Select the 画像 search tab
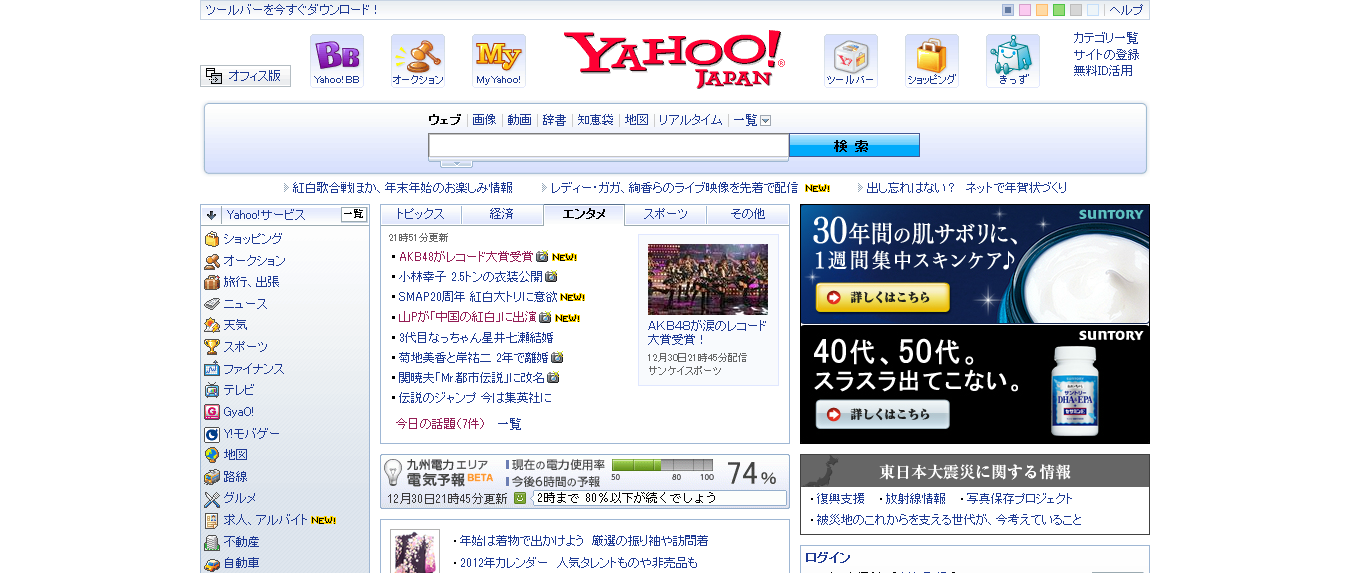1349x573 pixels. tap(484, 120)
